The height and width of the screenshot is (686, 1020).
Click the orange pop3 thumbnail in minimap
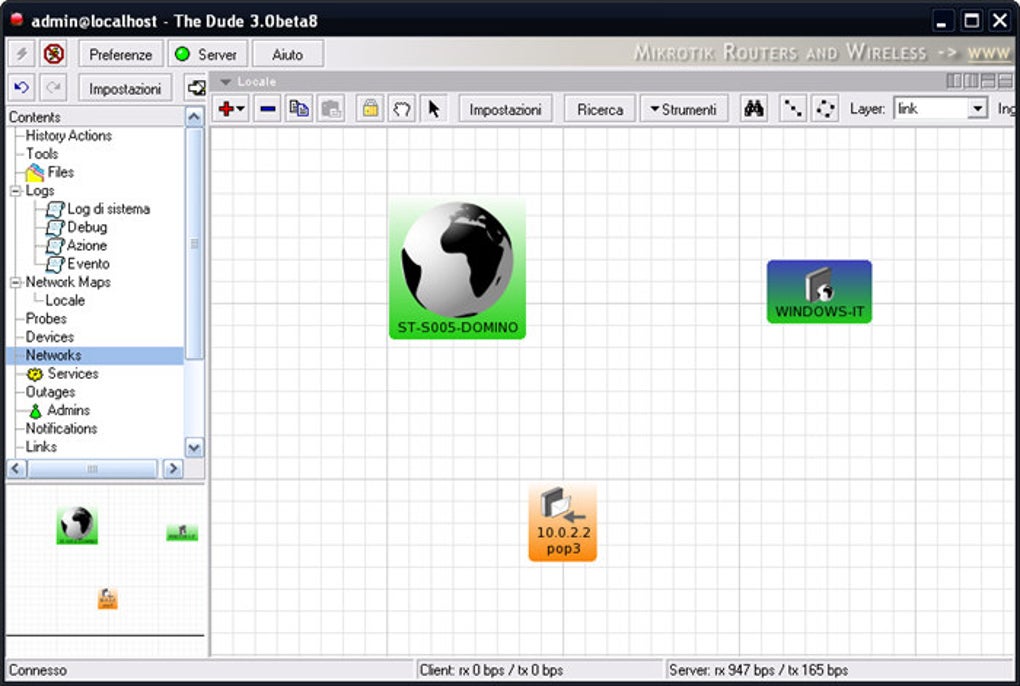pos(108,599)
